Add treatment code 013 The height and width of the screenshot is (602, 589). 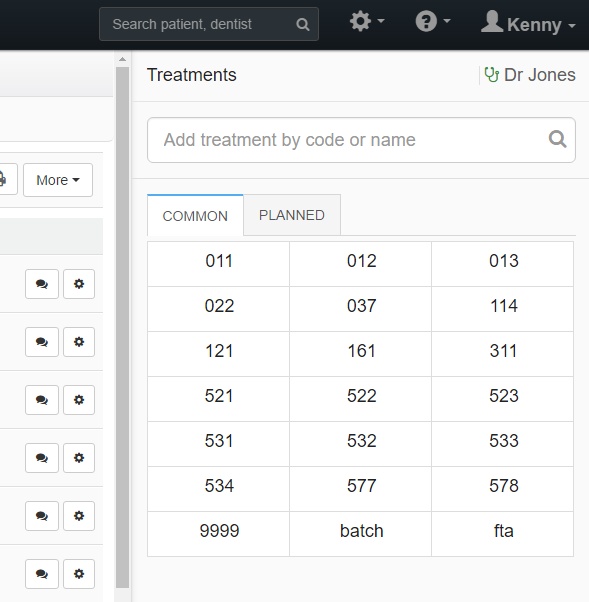click(x=503, y=264)
